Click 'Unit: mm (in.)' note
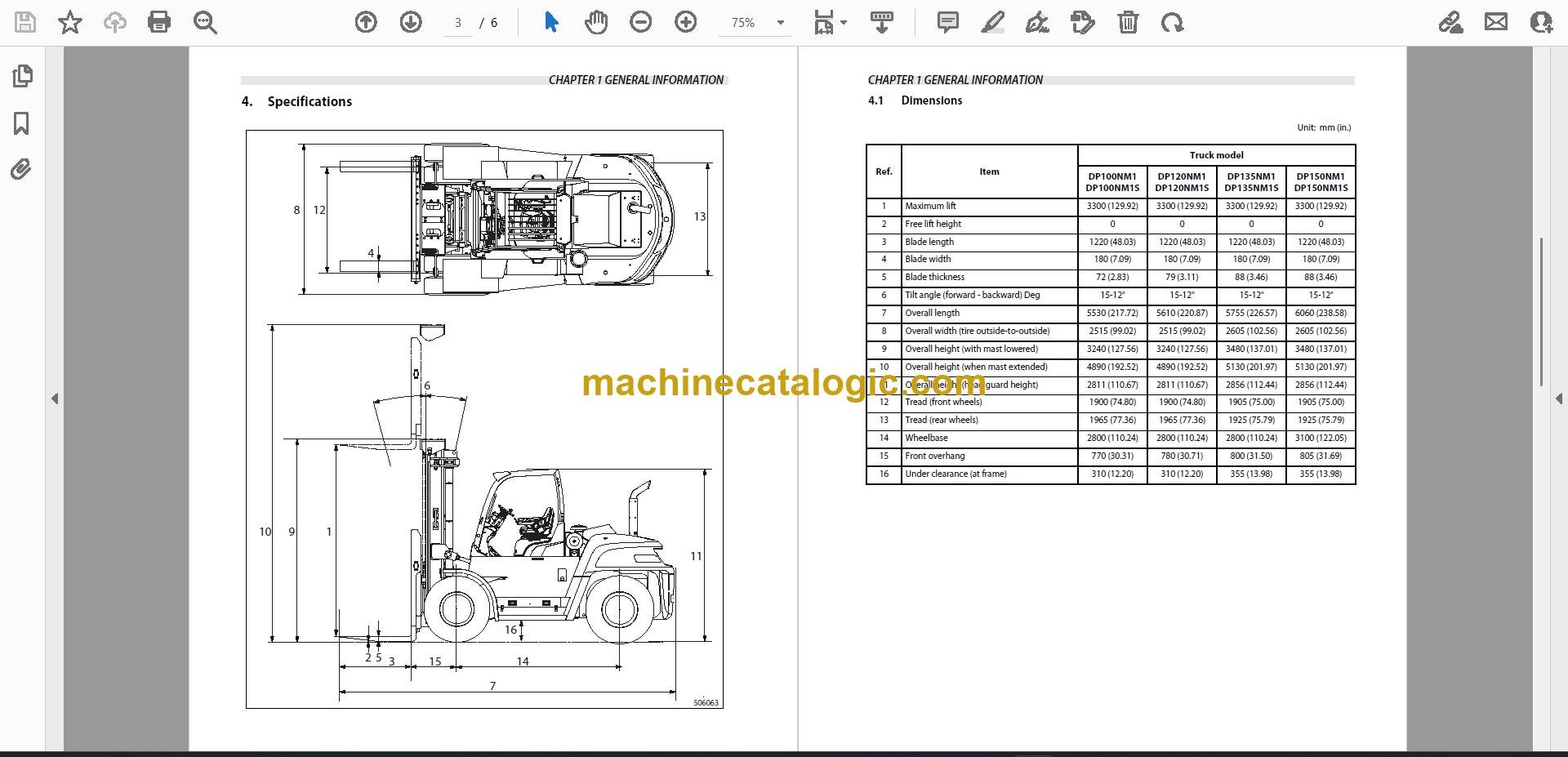This screenshot has width=1568, height=757. 1324,127
